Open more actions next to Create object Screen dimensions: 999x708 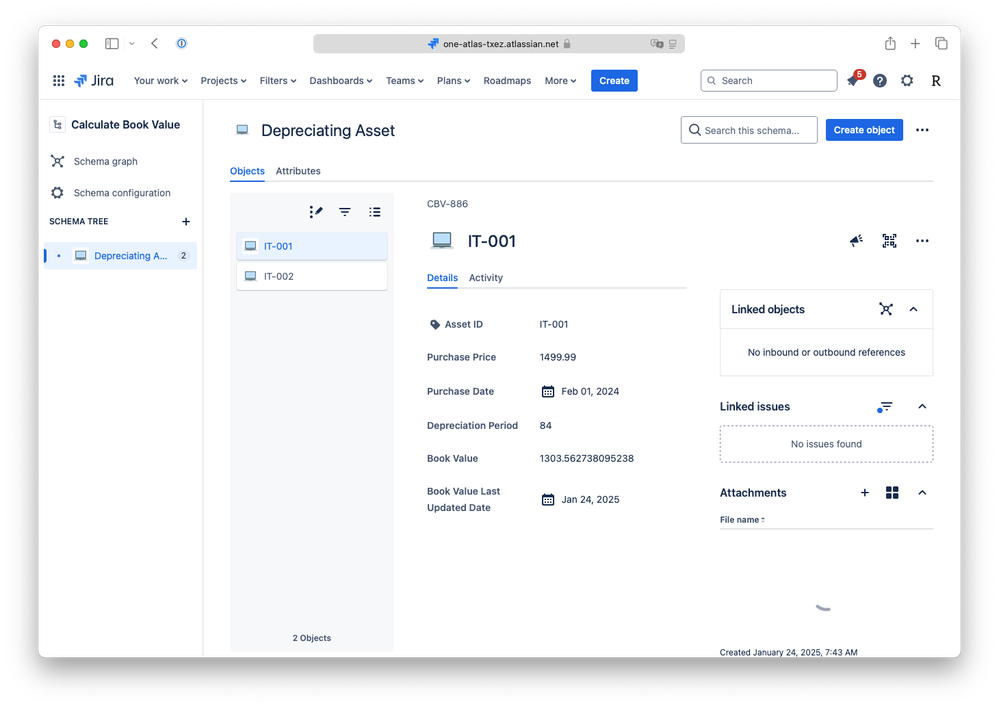922,130
